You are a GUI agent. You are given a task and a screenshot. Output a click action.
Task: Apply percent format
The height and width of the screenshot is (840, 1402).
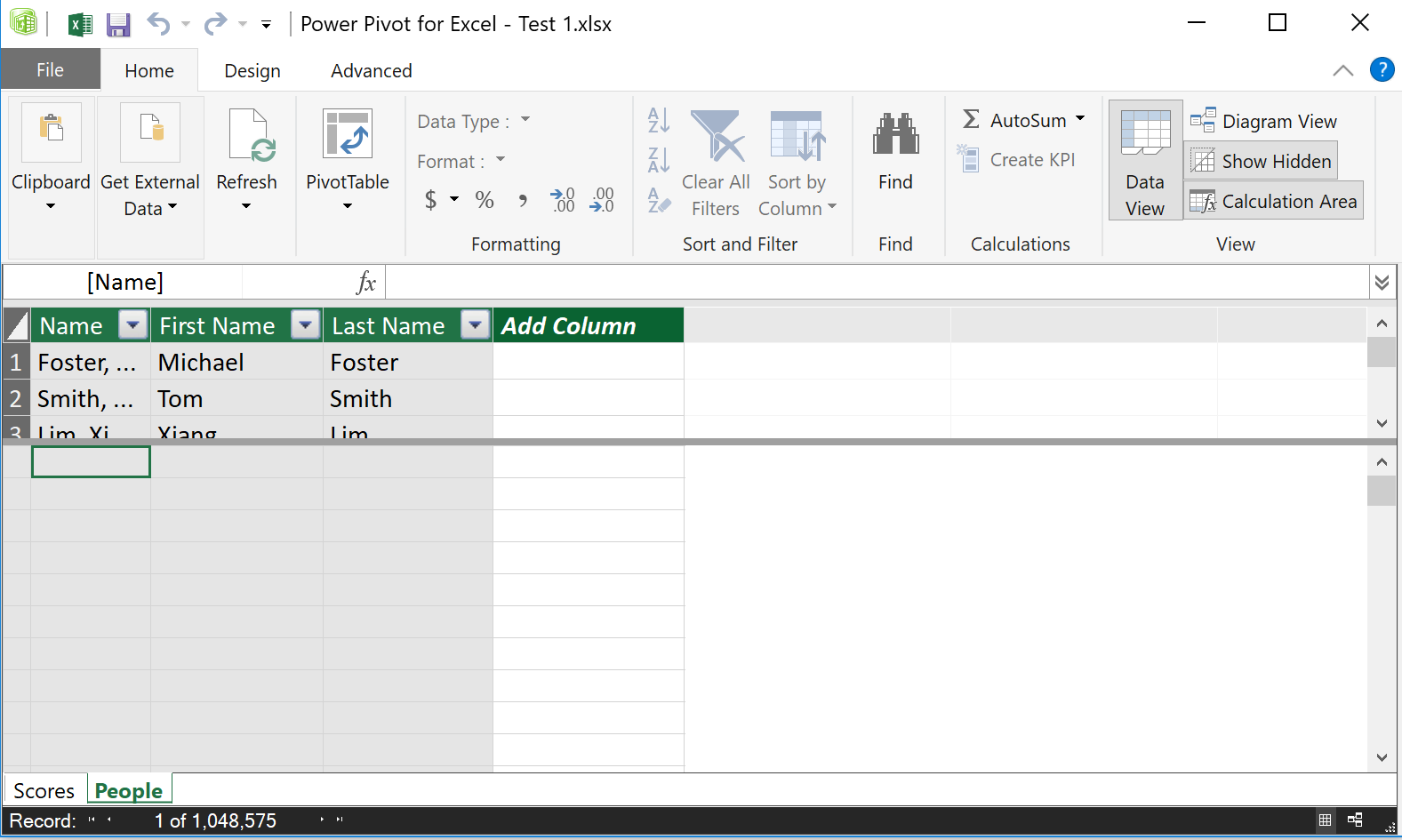485,200
